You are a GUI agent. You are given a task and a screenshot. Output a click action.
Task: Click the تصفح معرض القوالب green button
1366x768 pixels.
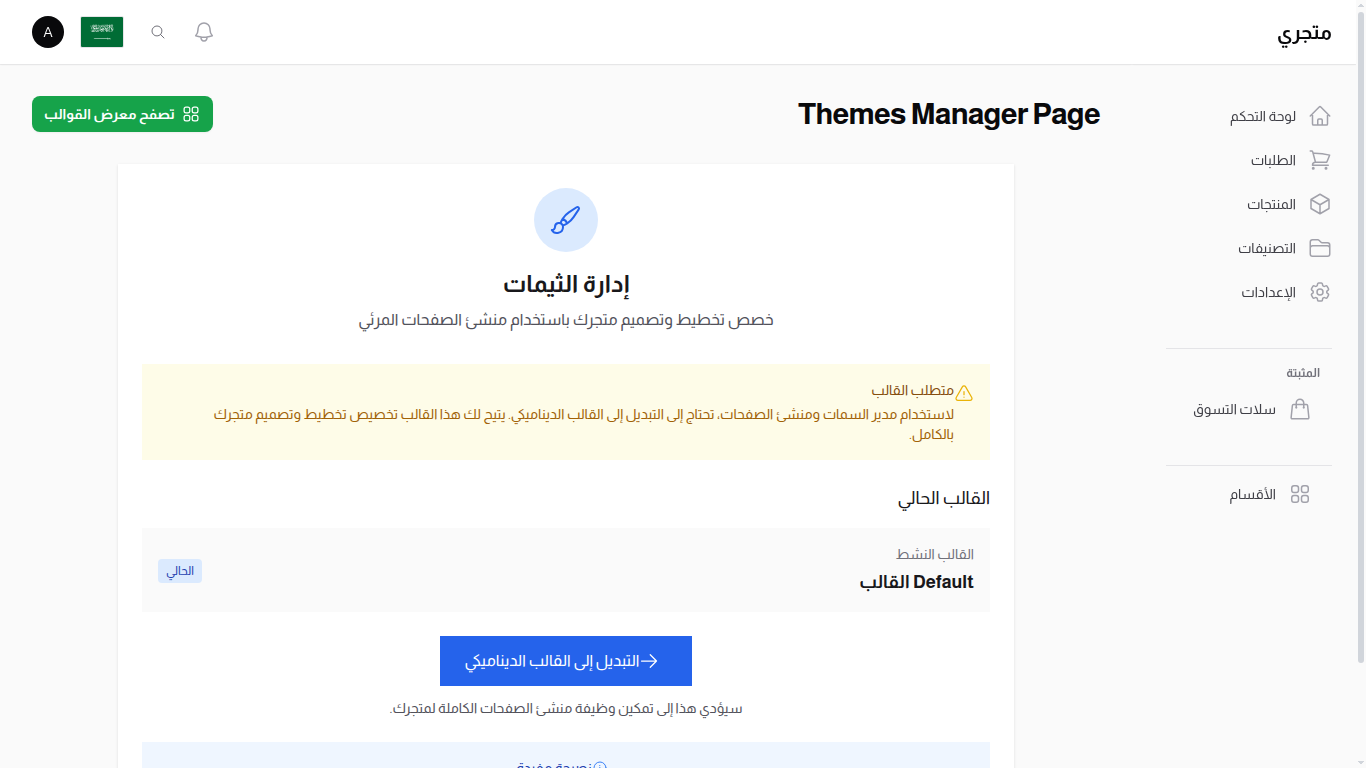[122, 114]
